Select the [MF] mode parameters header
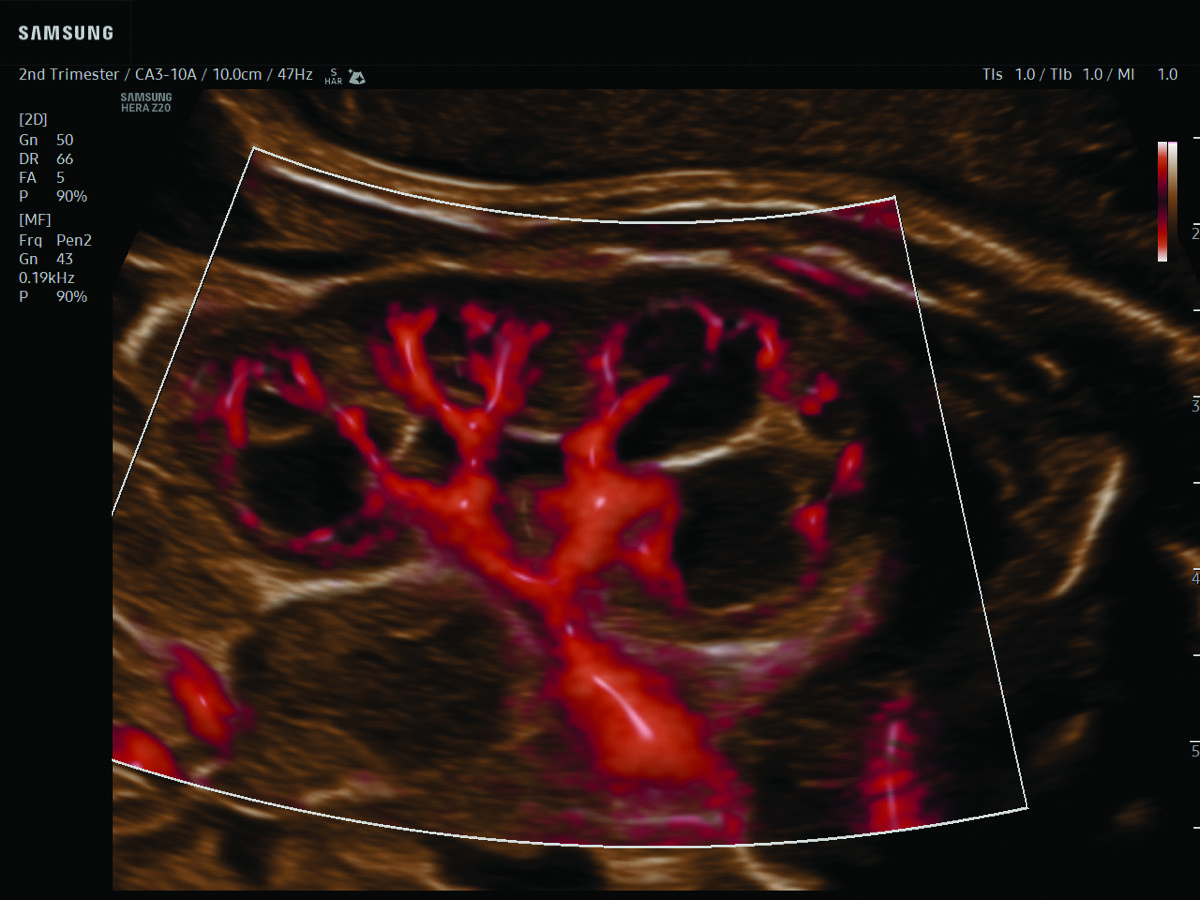Viewport: 1200px width, 900px height. click(34, 220)
